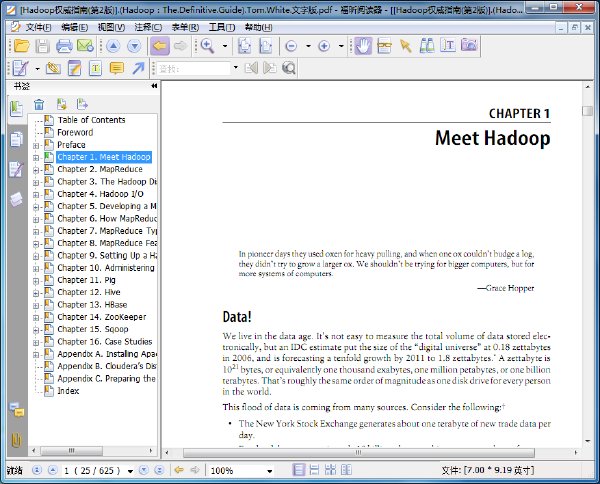Image resolution: width=600 pixels, height=484 pixels.
Task: Open the Comments panel in left sidebar
Action: point(17,410)
